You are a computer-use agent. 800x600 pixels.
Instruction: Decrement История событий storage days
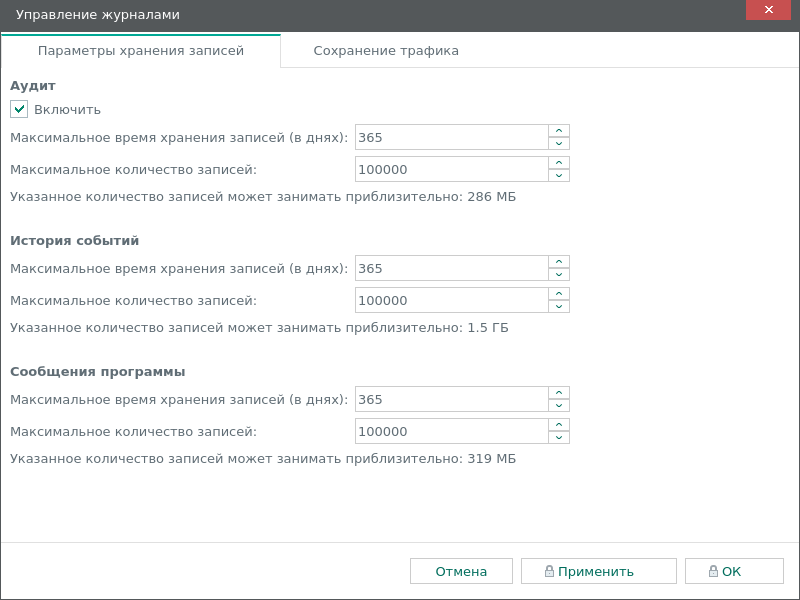pos(559,275)
